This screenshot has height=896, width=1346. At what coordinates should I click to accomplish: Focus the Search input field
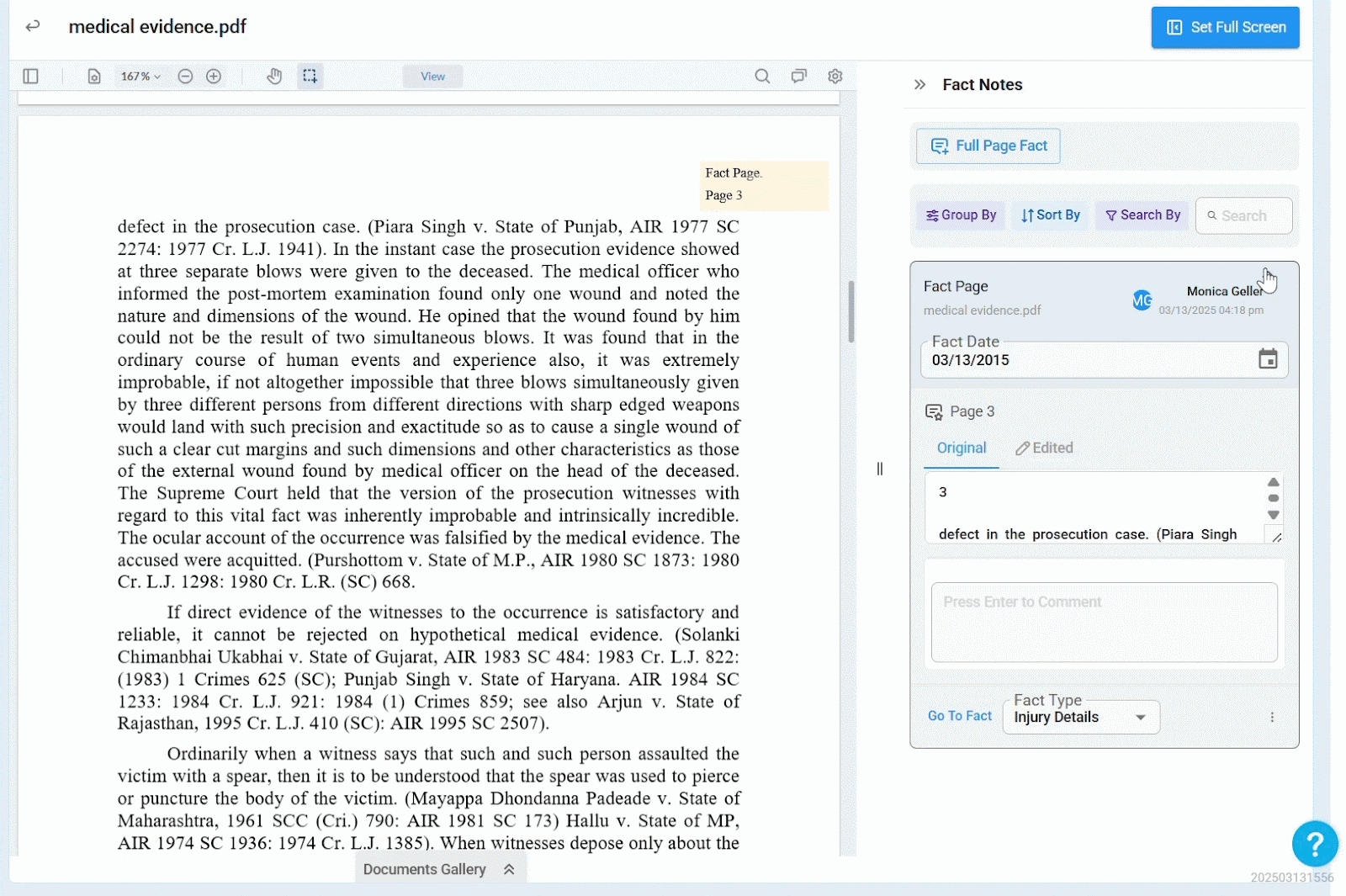click(x=1243, y=216)
